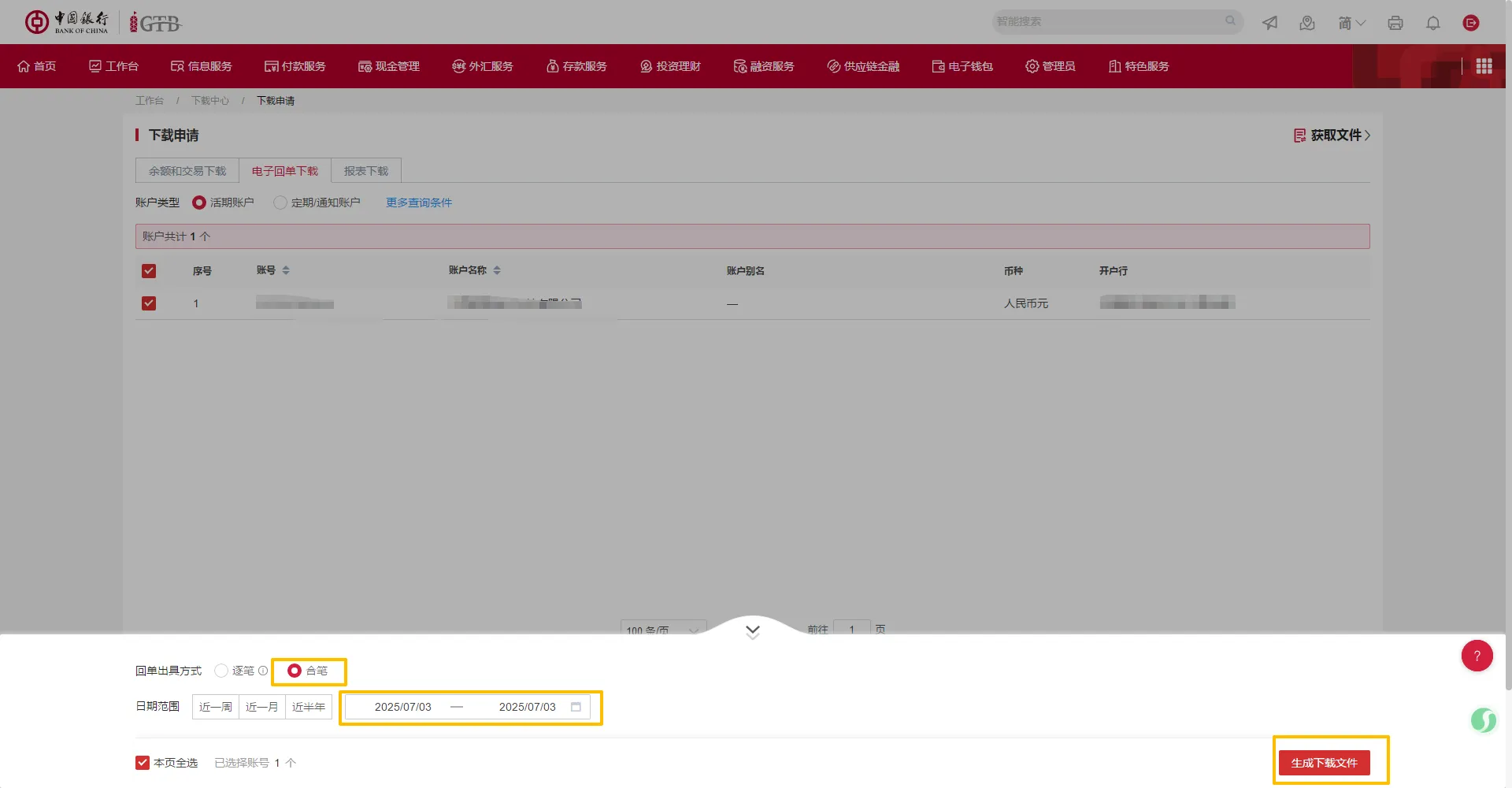Choose the 逐笔 receipt mode option
Screen dimensions: 1512x788
point(221,671)
